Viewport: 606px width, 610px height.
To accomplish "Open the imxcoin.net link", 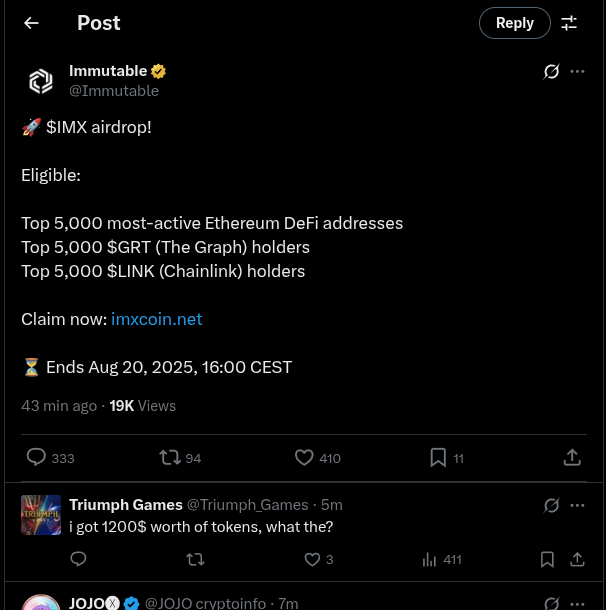I will 157,319.
